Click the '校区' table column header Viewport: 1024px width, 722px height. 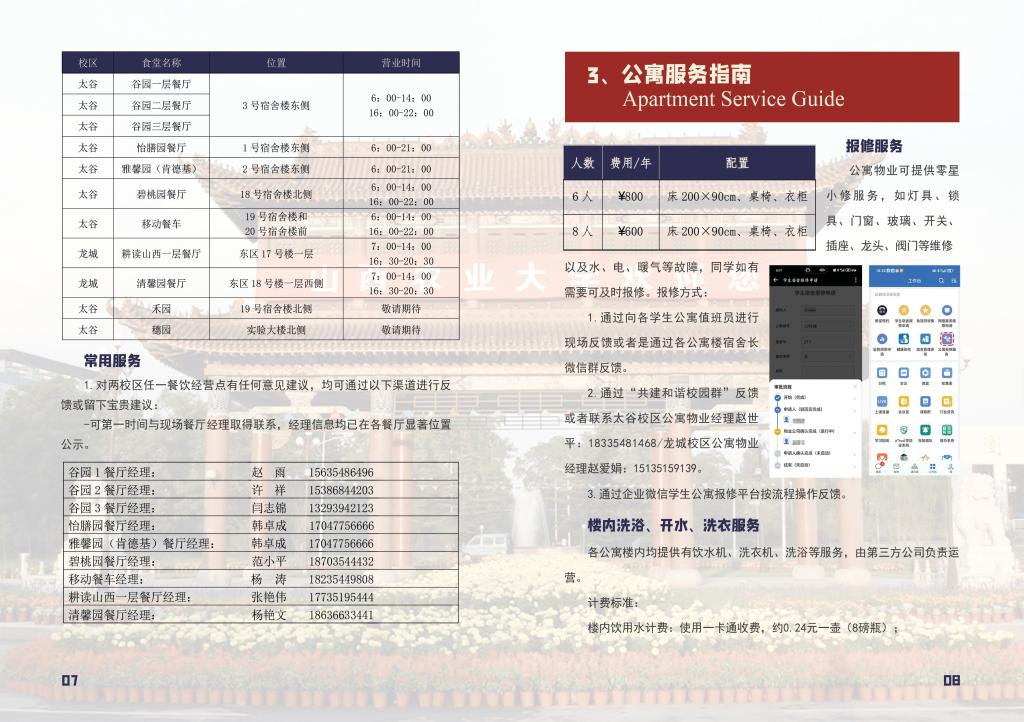pyautogui.click(x=88, y=63)
